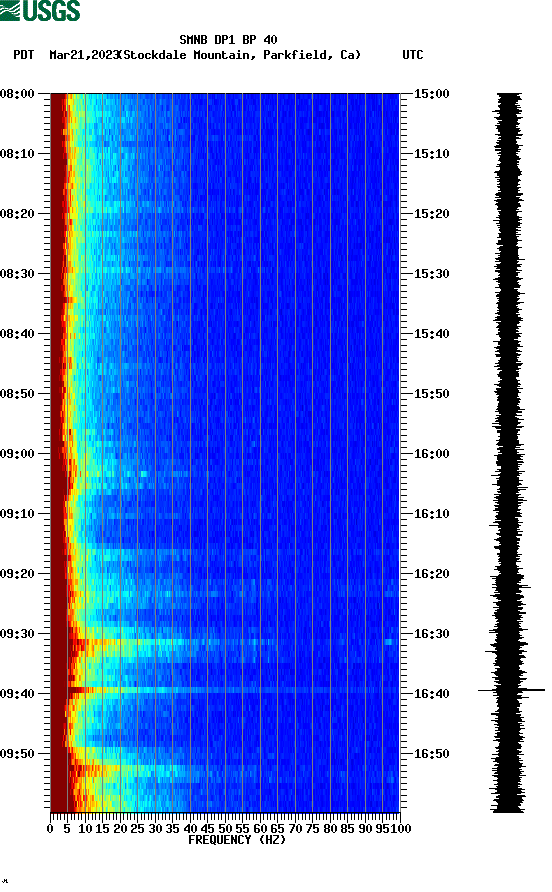Image resolution: width=552 pixels, height=892 pixels.
Task: Click the 80 Hz frequency tick label
Action: pyautogui.click(x=330, y=829)
